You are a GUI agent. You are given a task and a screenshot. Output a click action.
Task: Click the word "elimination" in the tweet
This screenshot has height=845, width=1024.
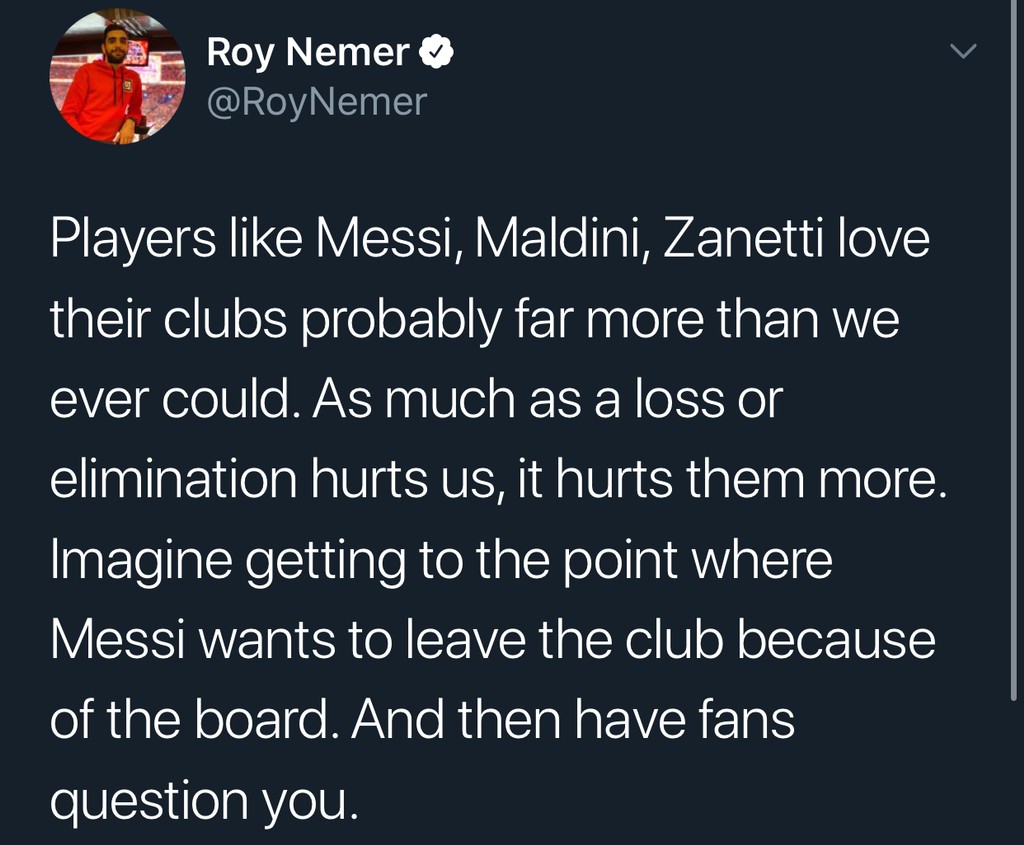coord(174,479)
